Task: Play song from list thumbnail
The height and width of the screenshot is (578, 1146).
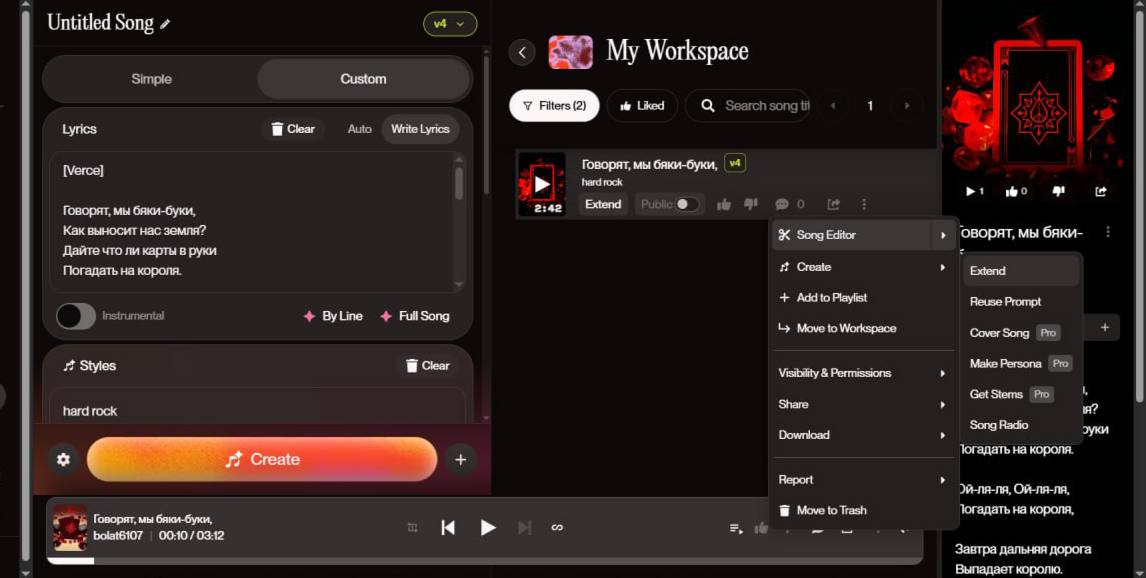Action: [x=542, y=184]
